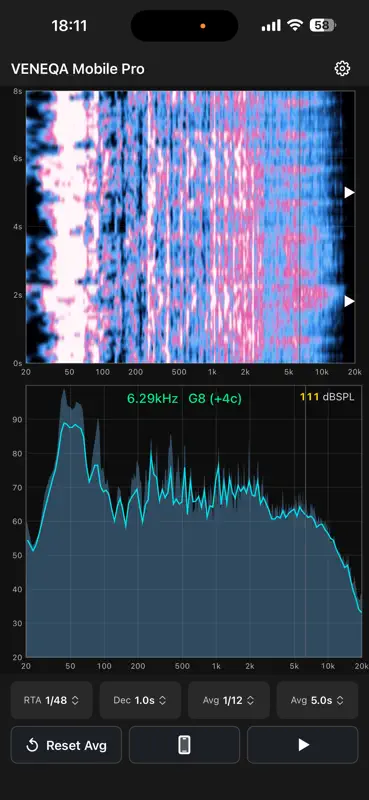Viewport: 369px width, 800px height.
Task: Open the RTA 1/48 resolution dropdown
Action: 52,700
